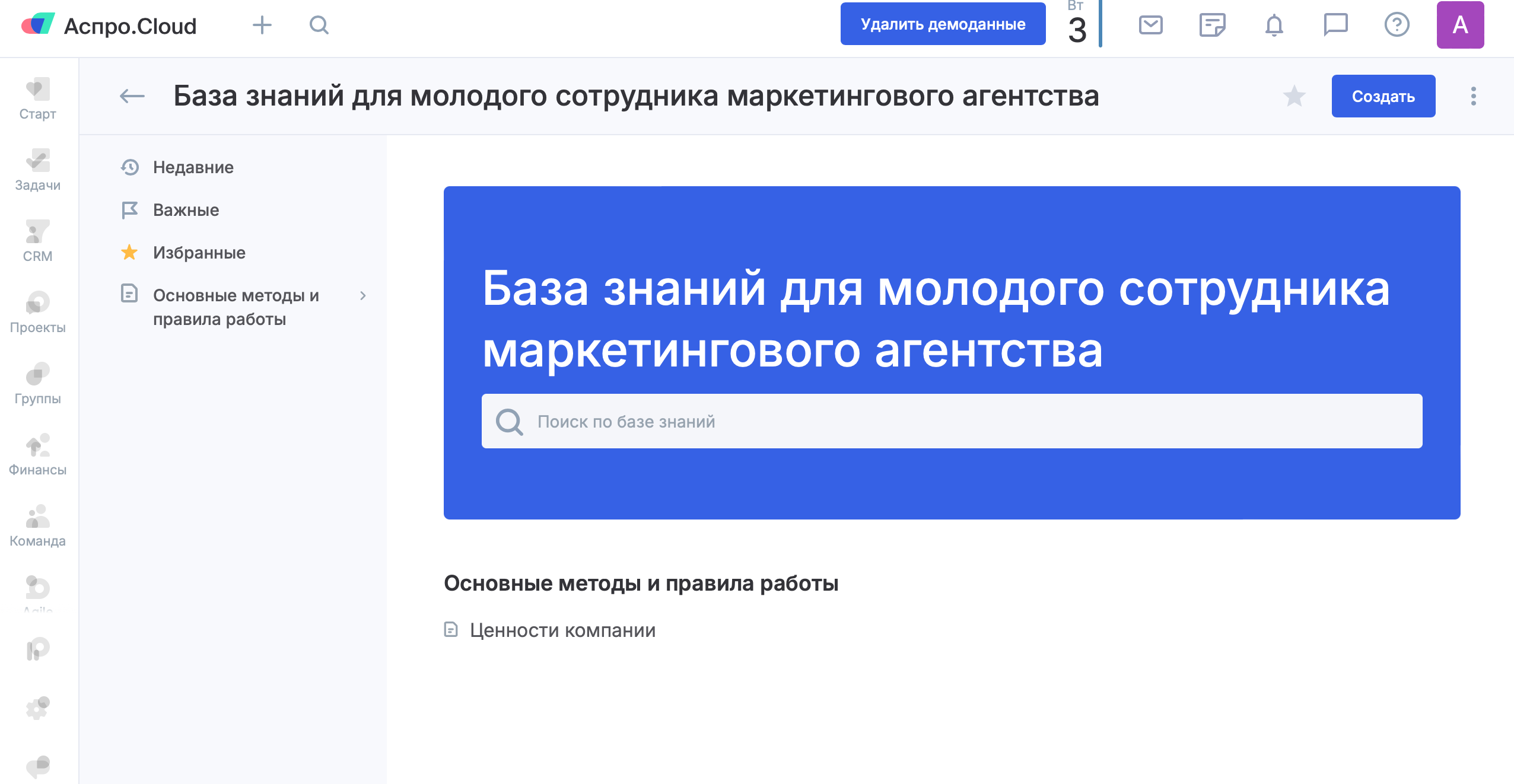Go to Старт in left sidebar
Image resolution: width=1514 pixels, height=784 pixels.
pyautogui.click(x=38, y=98)
